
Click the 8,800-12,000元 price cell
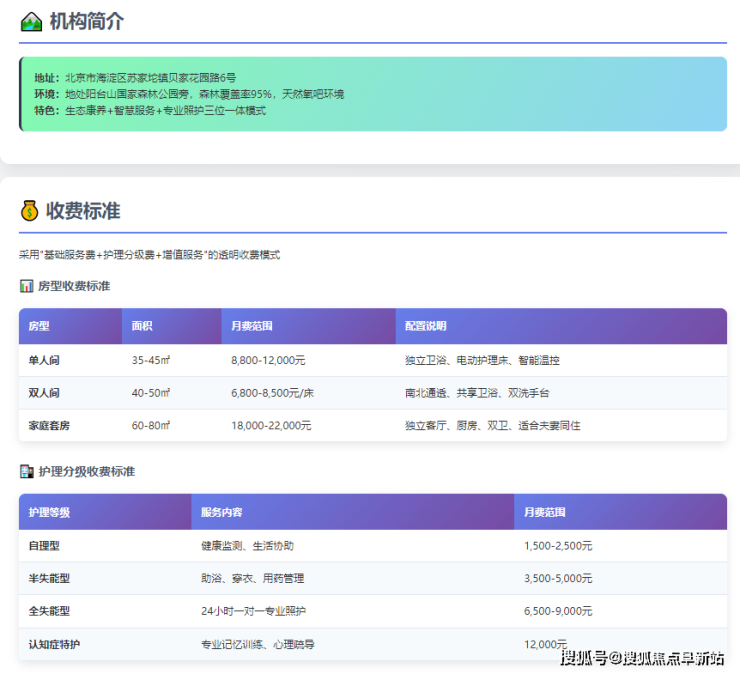click(268, 360)
